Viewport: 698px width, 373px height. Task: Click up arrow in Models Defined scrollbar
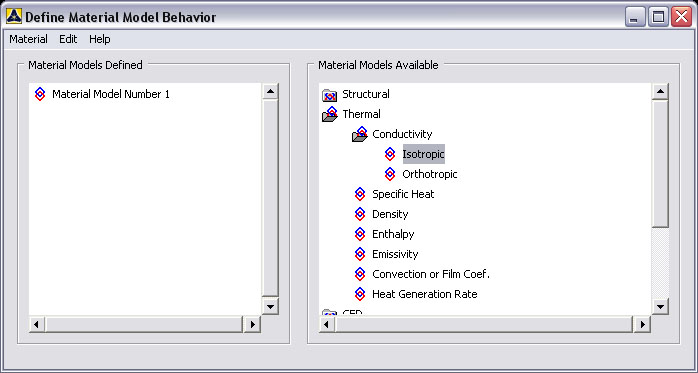270,91
